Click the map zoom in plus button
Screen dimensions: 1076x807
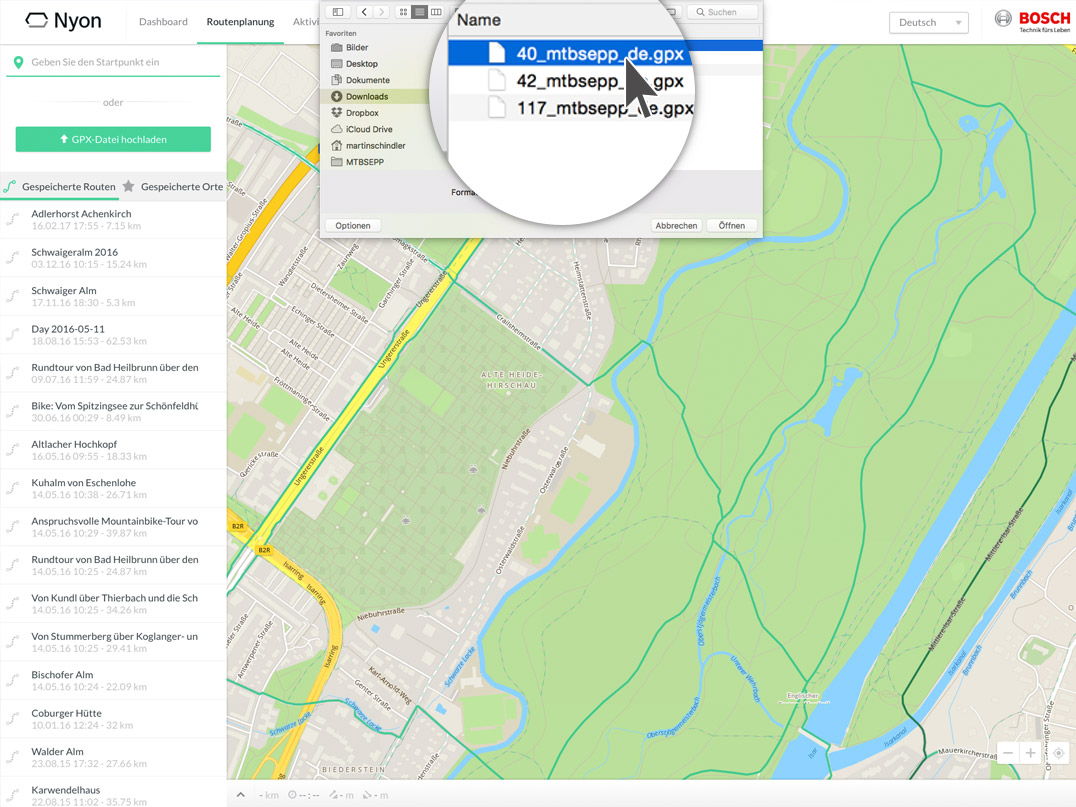(1031, 753)
